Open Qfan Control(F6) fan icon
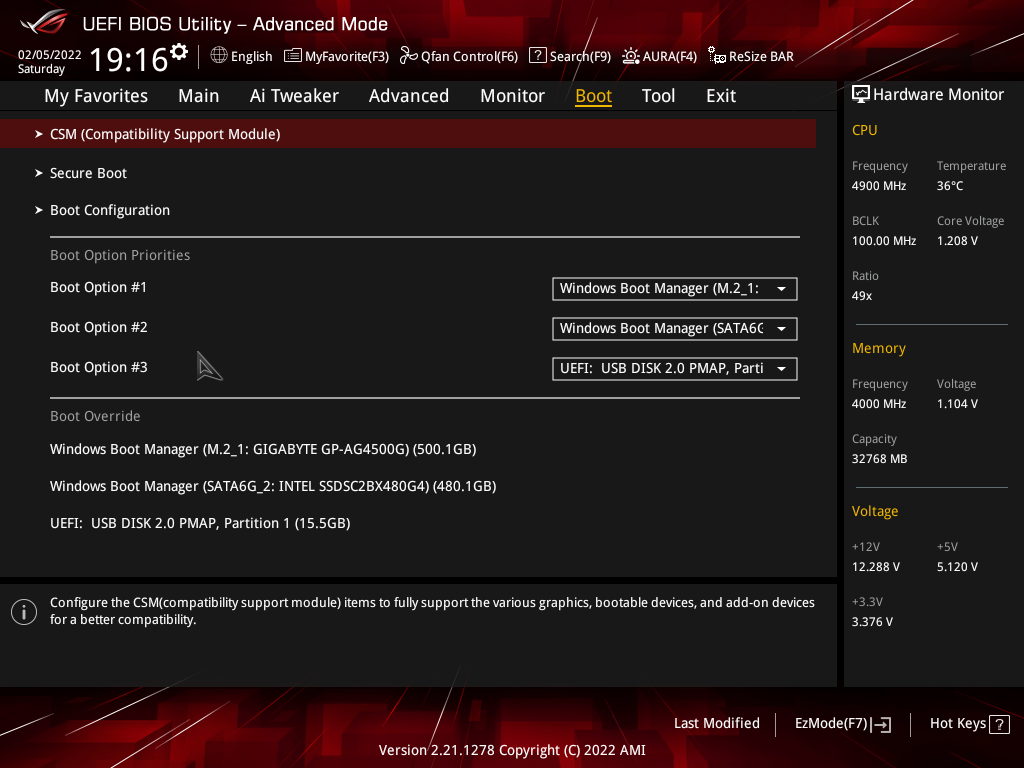 click(409, 56)
